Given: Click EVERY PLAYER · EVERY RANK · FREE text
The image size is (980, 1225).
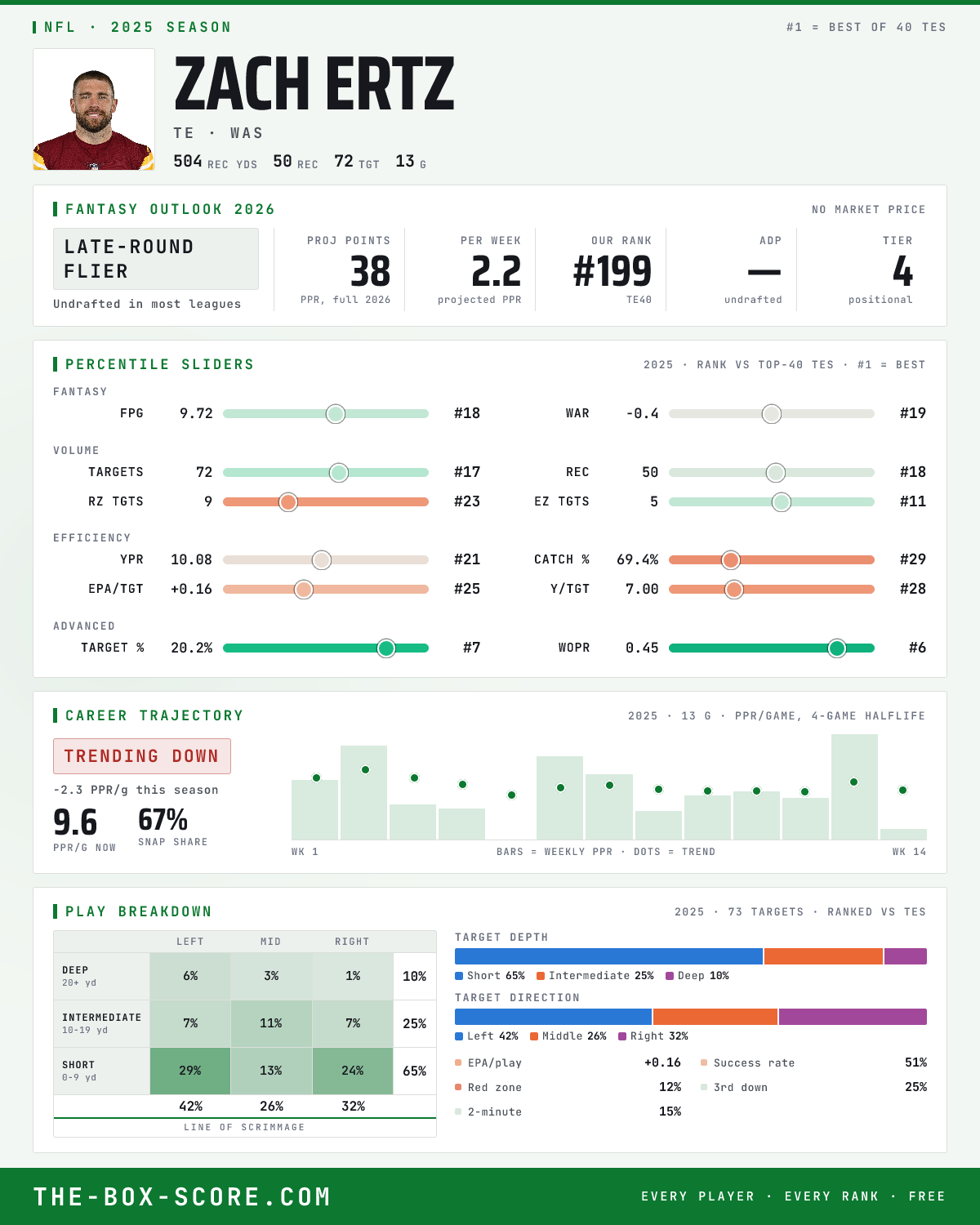Looking at the screenshot, I should point(793,1196).
